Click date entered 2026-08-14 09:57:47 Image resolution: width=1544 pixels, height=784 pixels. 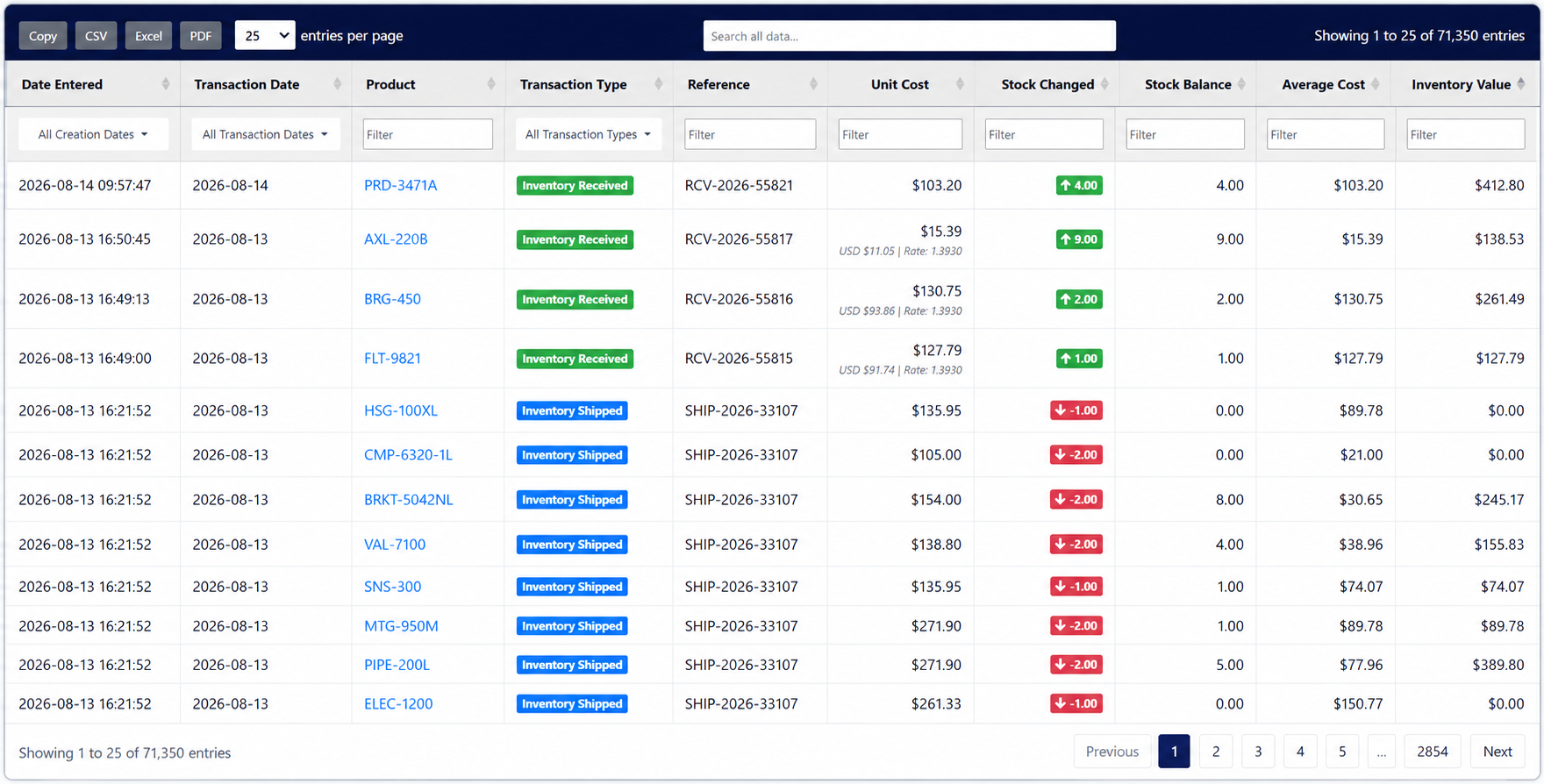click(85, 185)
